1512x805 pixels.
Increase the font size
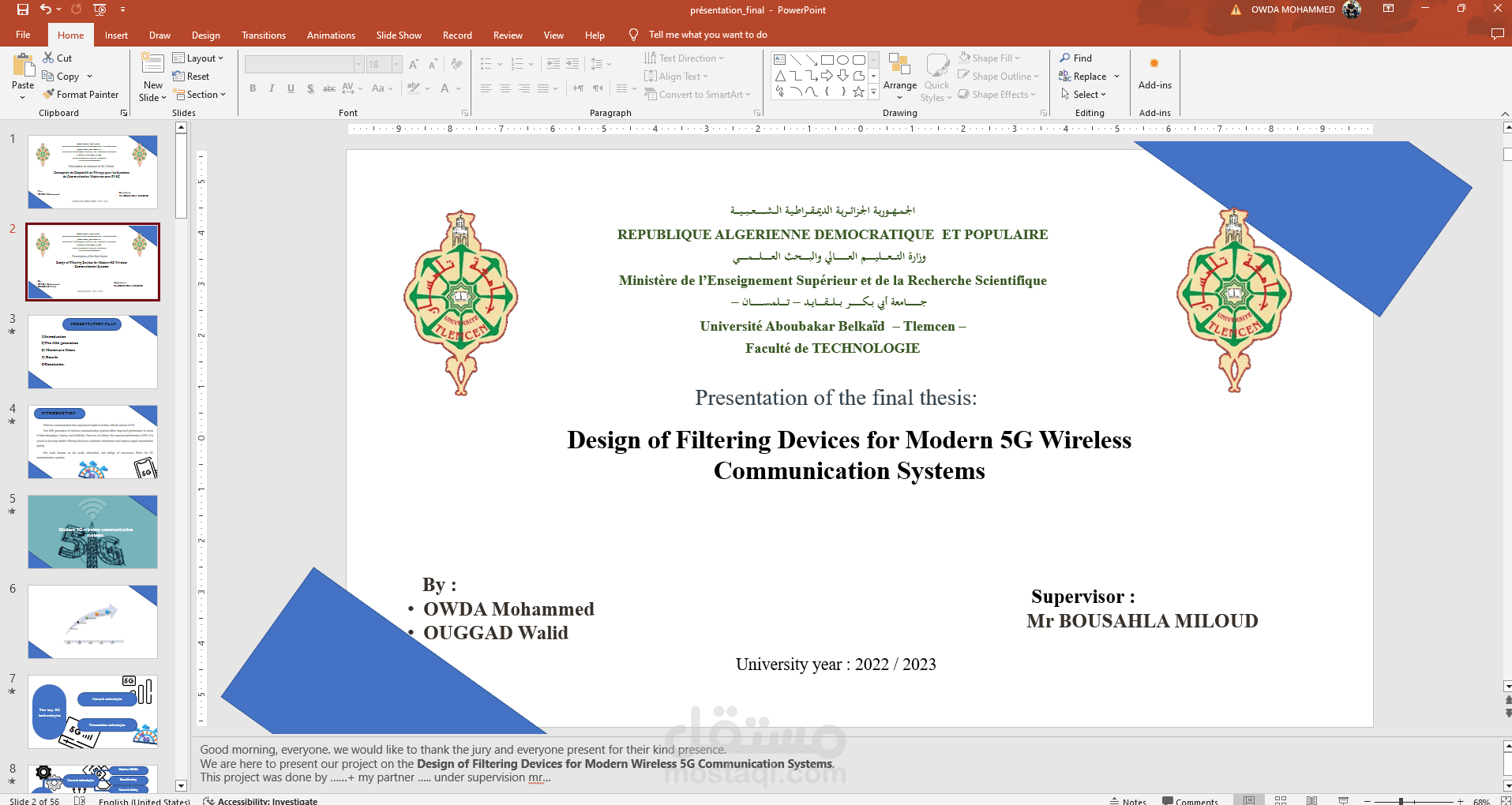pyautogui.click(x=414, y=64)
